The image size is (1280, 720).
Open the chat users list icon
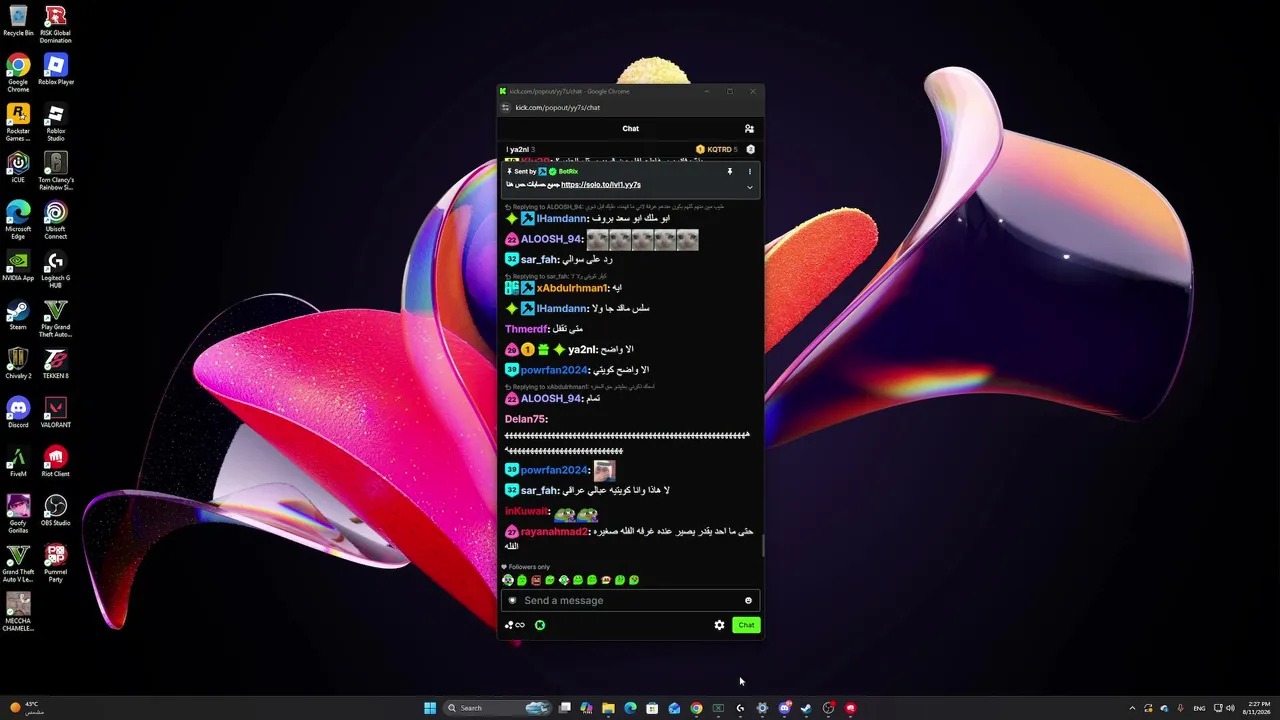click(x=749, y=128)
